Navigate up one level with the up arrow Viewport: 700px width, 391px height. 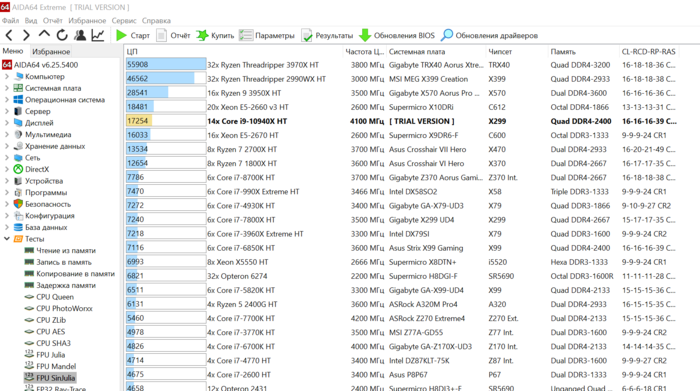[44, 34]
